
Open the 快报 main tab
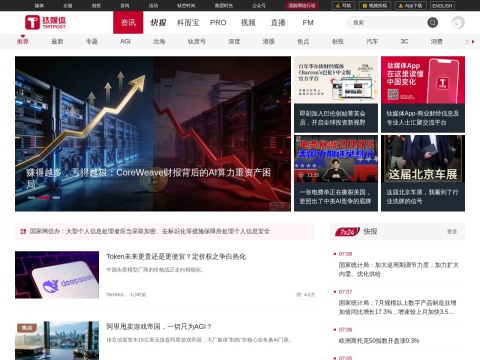[x=158, y=22]
